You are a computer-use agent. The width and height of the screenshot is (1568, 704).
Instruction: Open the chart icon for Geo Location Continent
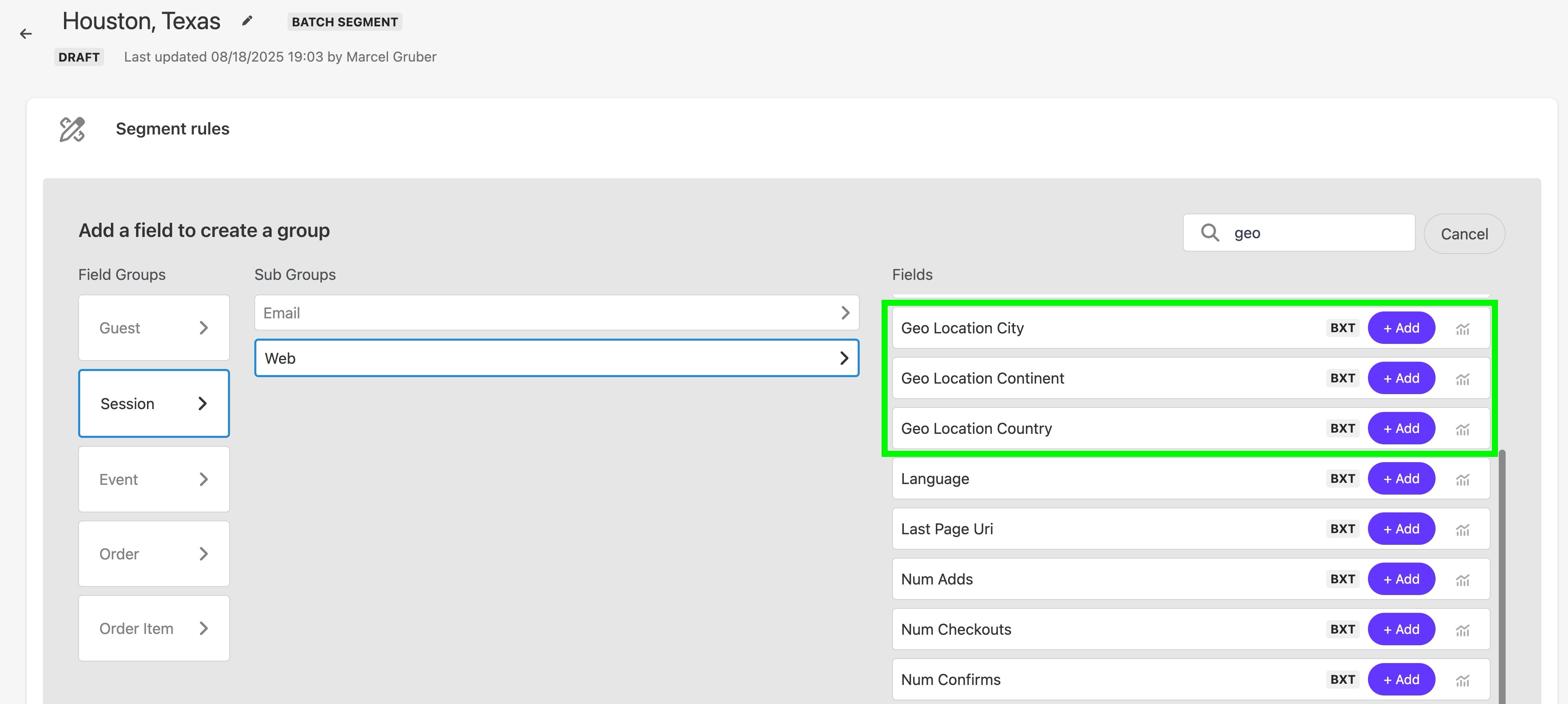[x=1462, y=379]
